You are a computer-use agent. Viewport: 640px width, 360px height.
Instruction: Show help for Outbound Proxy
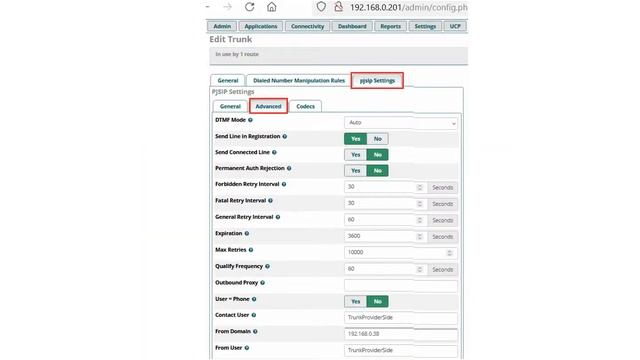[262, 282]
